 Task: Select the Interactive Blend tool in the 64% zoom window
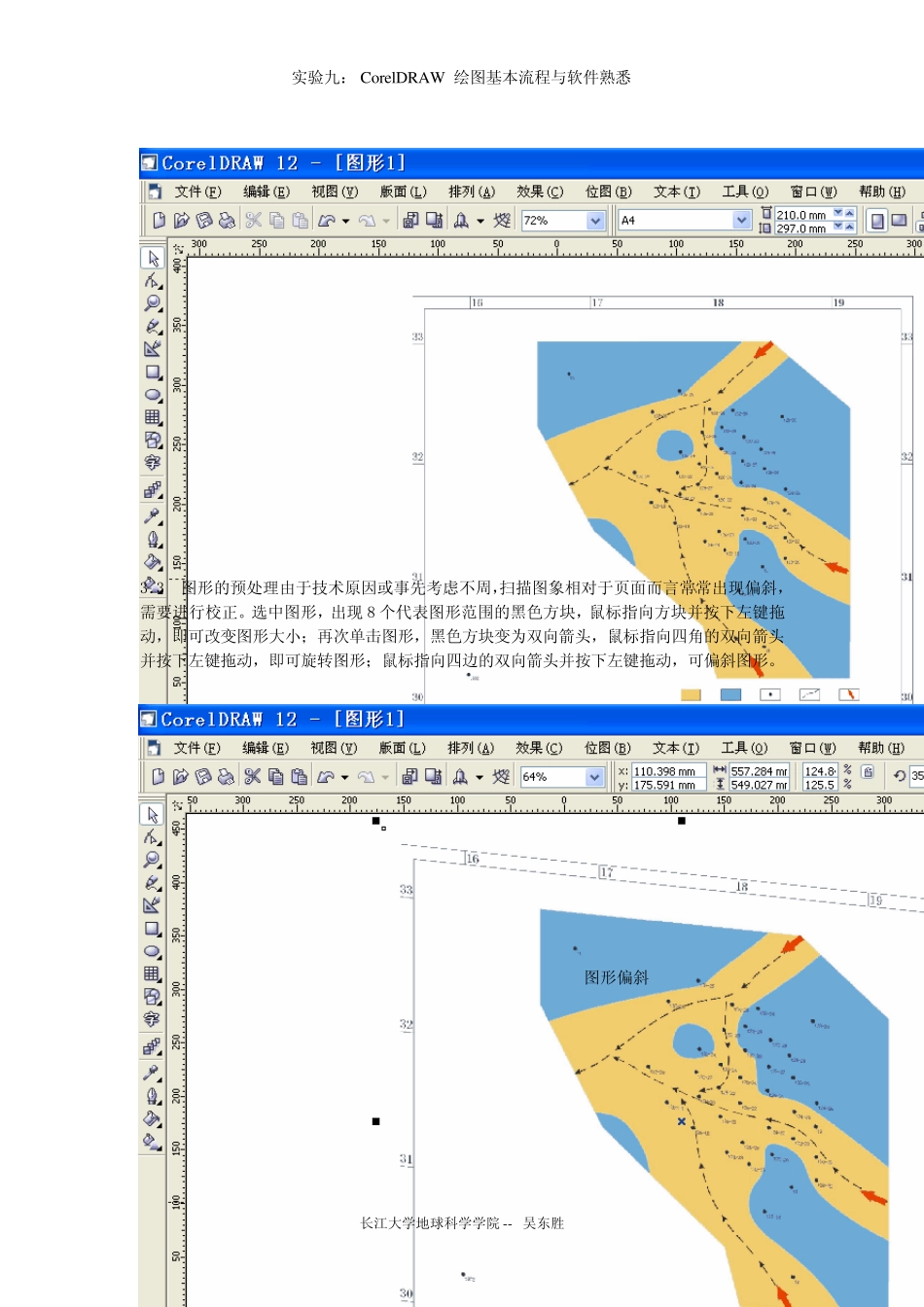(x=152, y=1047)
